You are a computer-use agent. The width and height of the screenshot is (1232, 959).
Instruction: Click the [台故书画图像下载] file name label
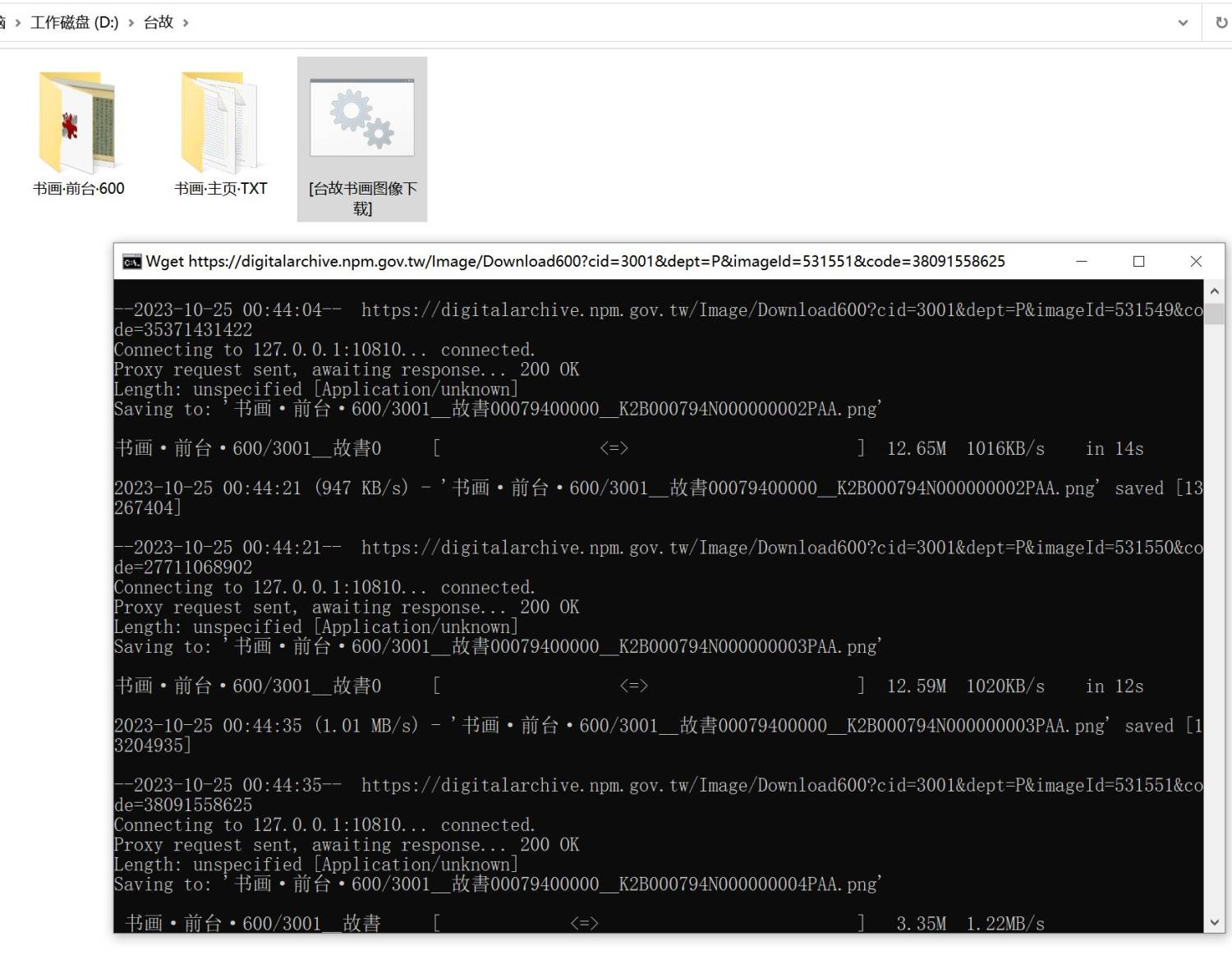click(362, 198)
